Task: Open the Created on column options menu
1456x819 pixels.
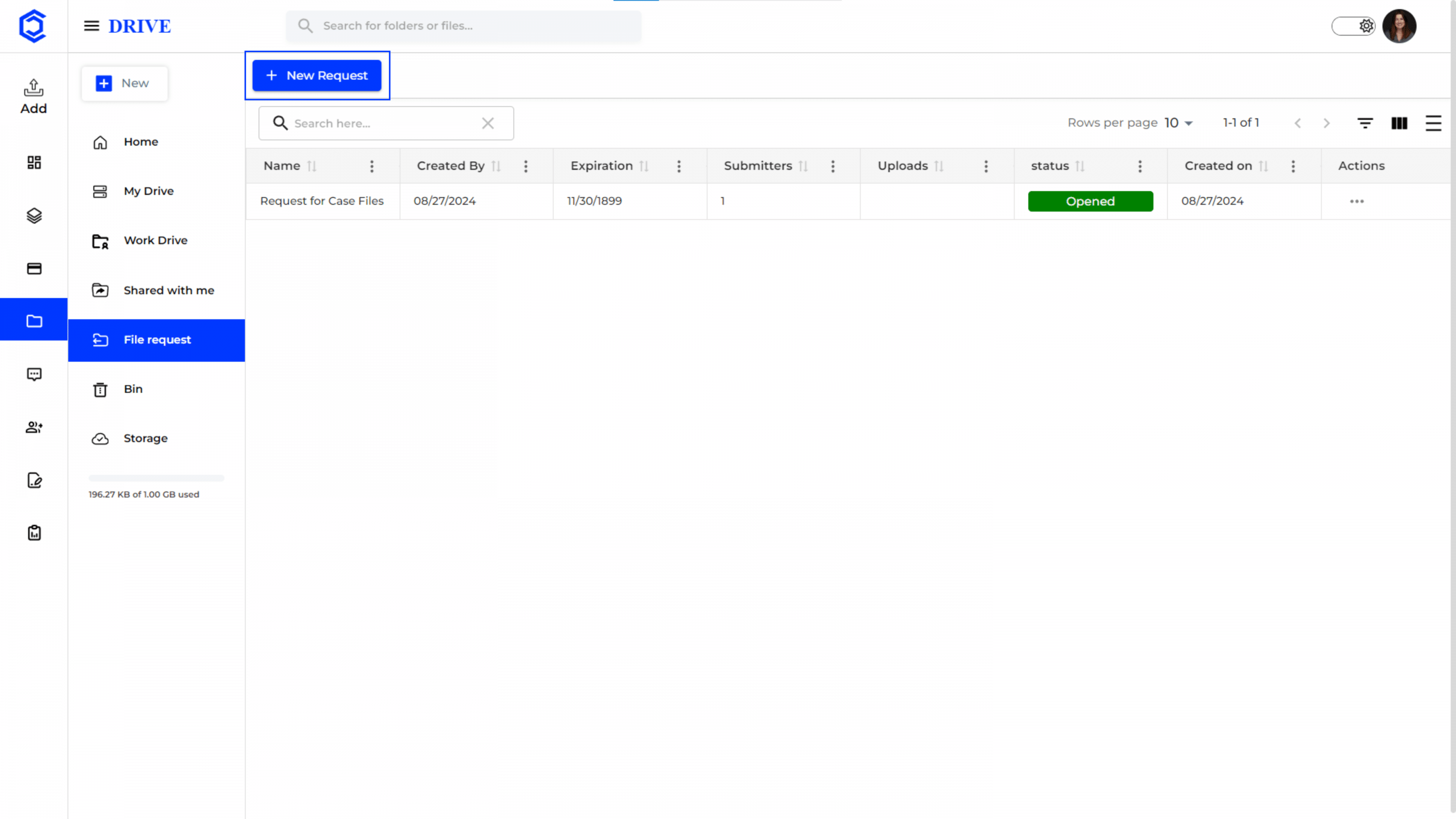Action: coord(1293,166)
